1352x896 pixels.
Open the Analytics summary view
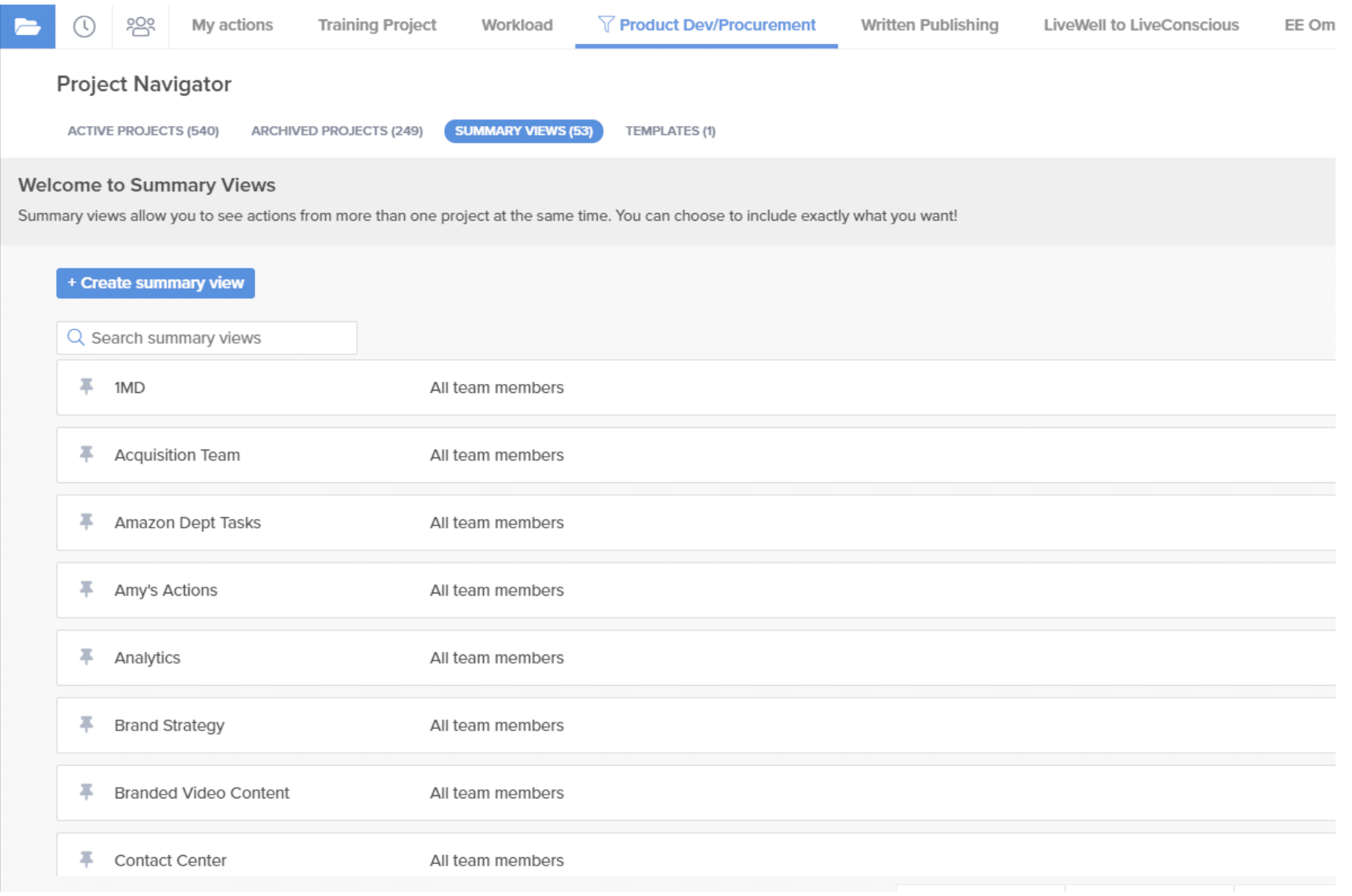[x=148, y=658]
